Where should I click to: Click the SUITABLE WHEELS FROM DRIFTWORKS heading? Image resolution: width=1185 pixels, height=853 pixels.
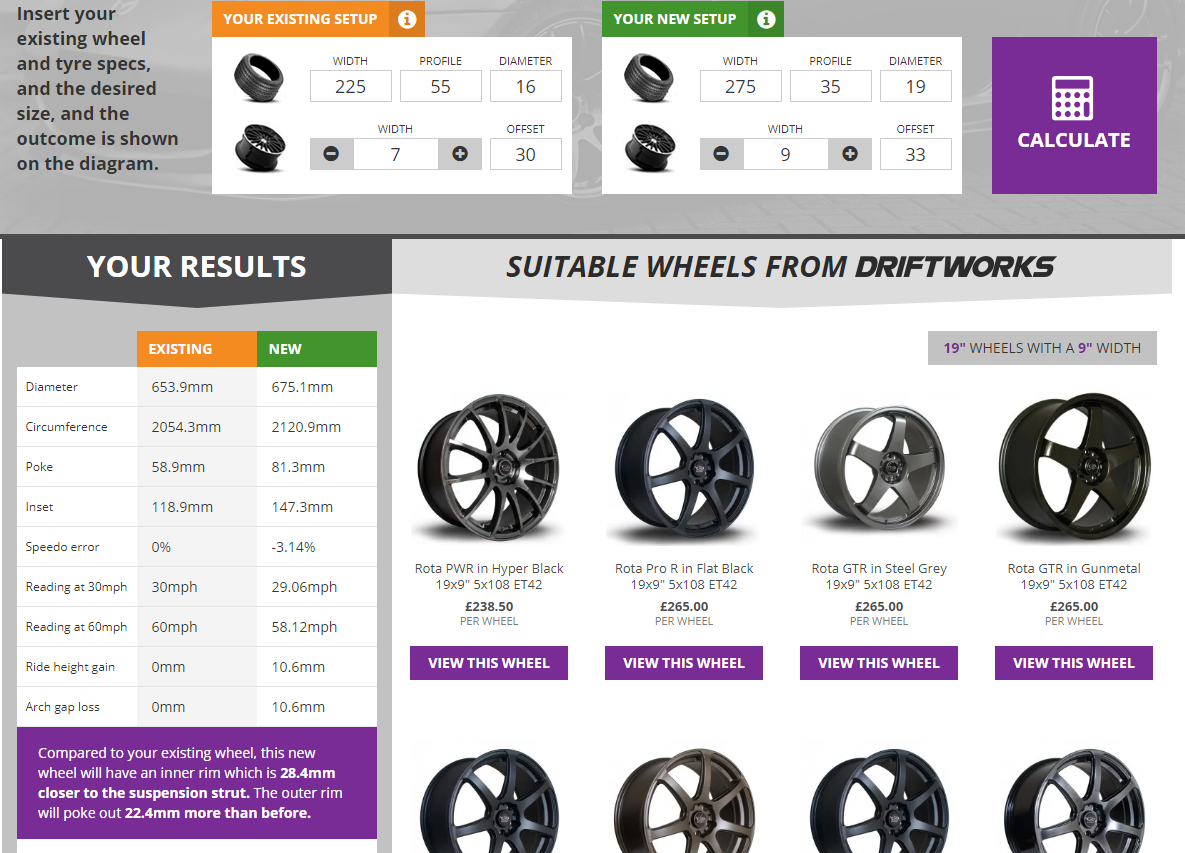click(x=780, y=267)
